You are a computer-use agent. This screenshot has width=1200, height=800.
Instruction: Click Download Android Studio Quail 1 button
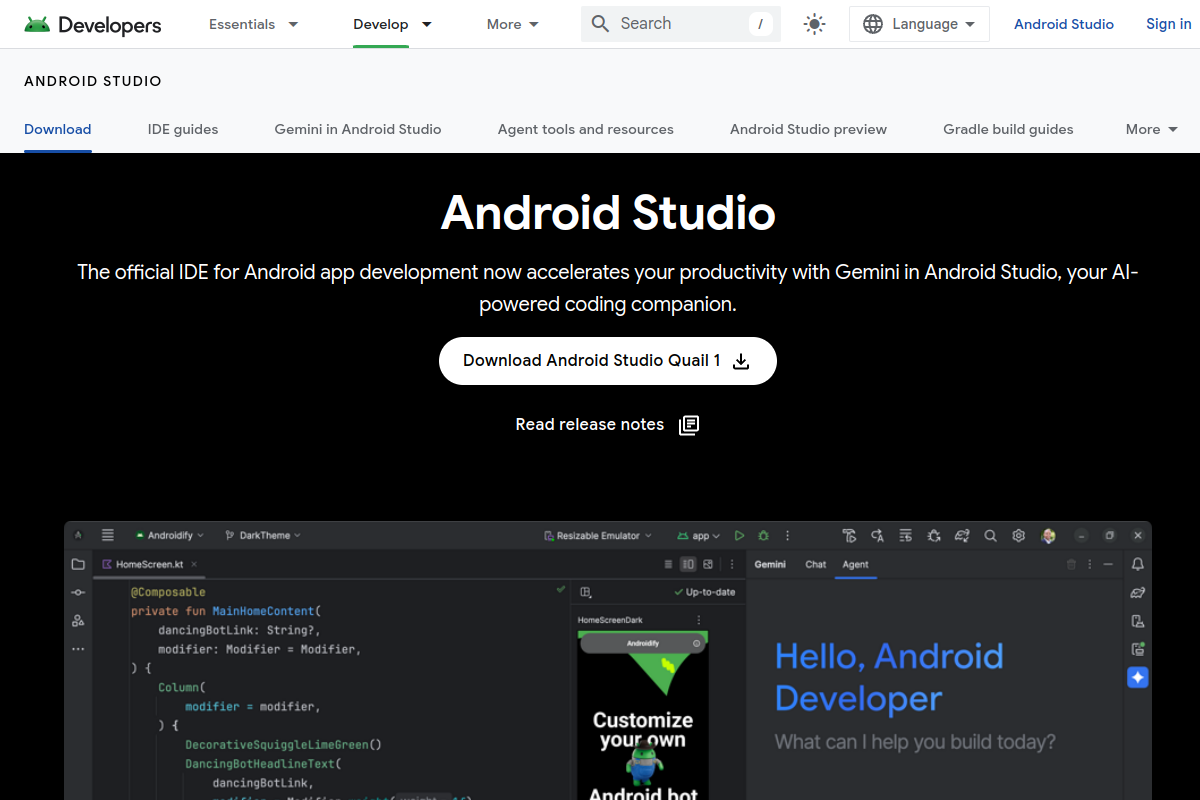point(608,361)
